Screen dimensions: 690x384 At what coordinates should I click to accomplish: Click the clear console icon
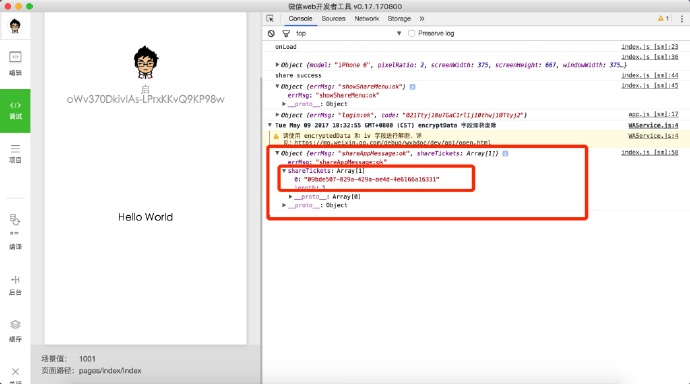click(x=271, y=33)
